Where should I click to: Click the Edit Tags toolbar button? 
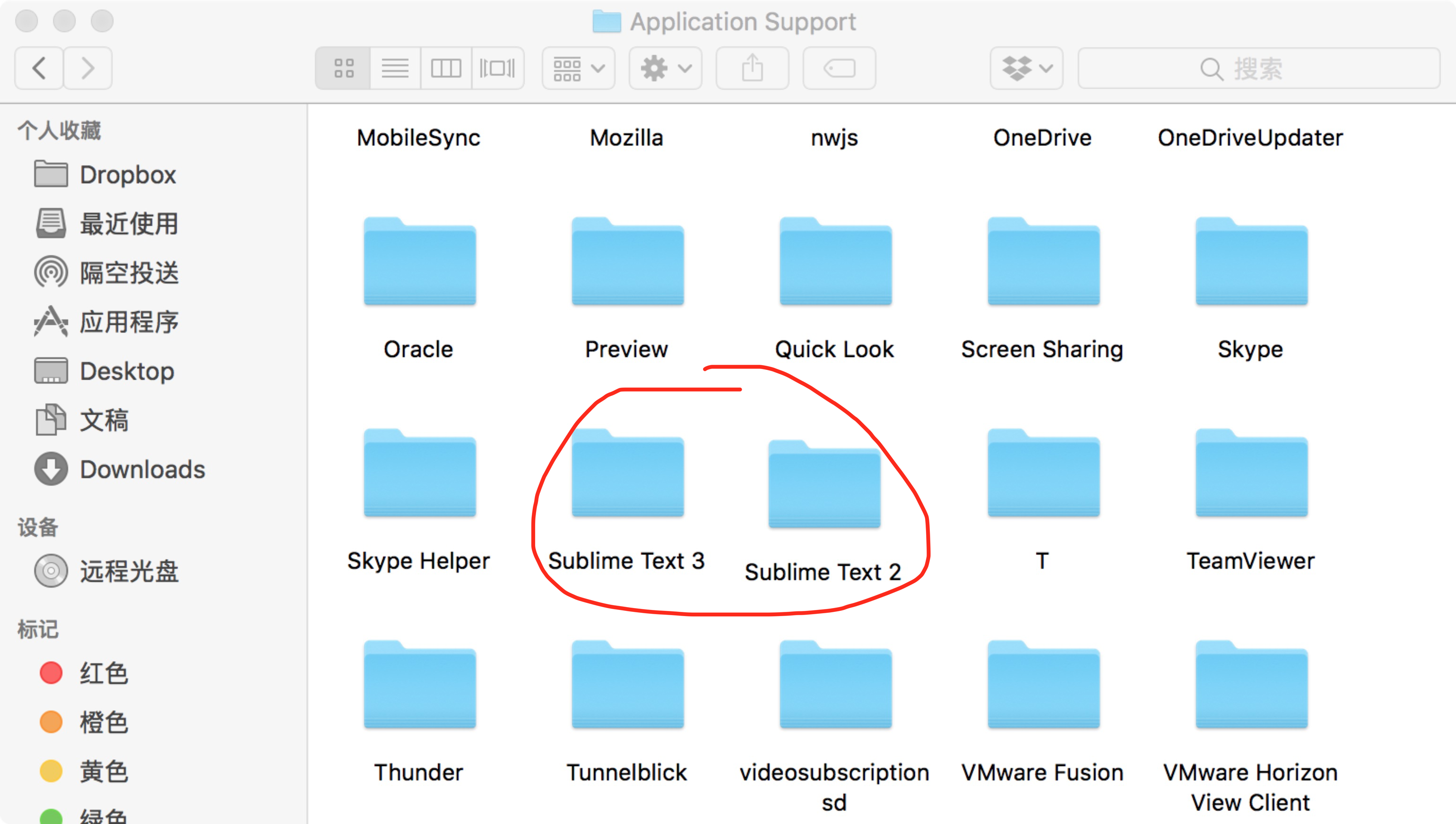pyautogui.click(x=840, y=69)
